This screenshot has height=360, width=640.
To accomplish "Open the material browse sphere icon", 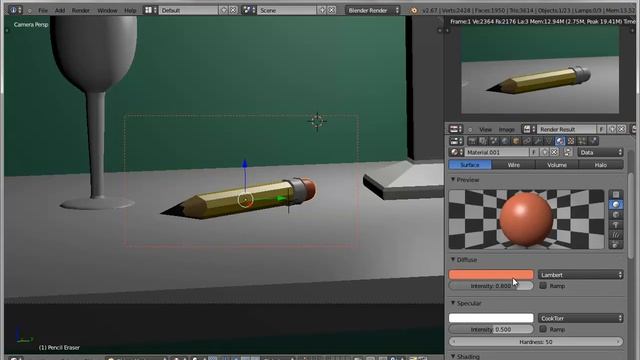I will point(456,152).
